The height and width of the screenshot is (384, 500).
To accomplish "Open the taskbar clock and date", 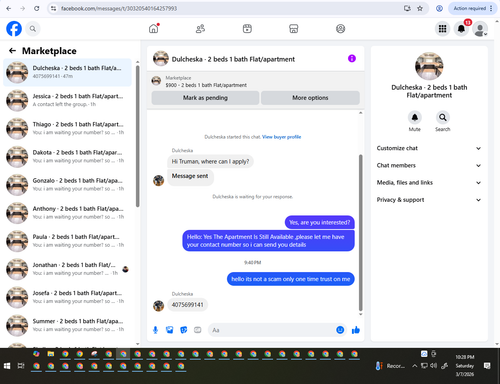I will (x=465, y=366).
